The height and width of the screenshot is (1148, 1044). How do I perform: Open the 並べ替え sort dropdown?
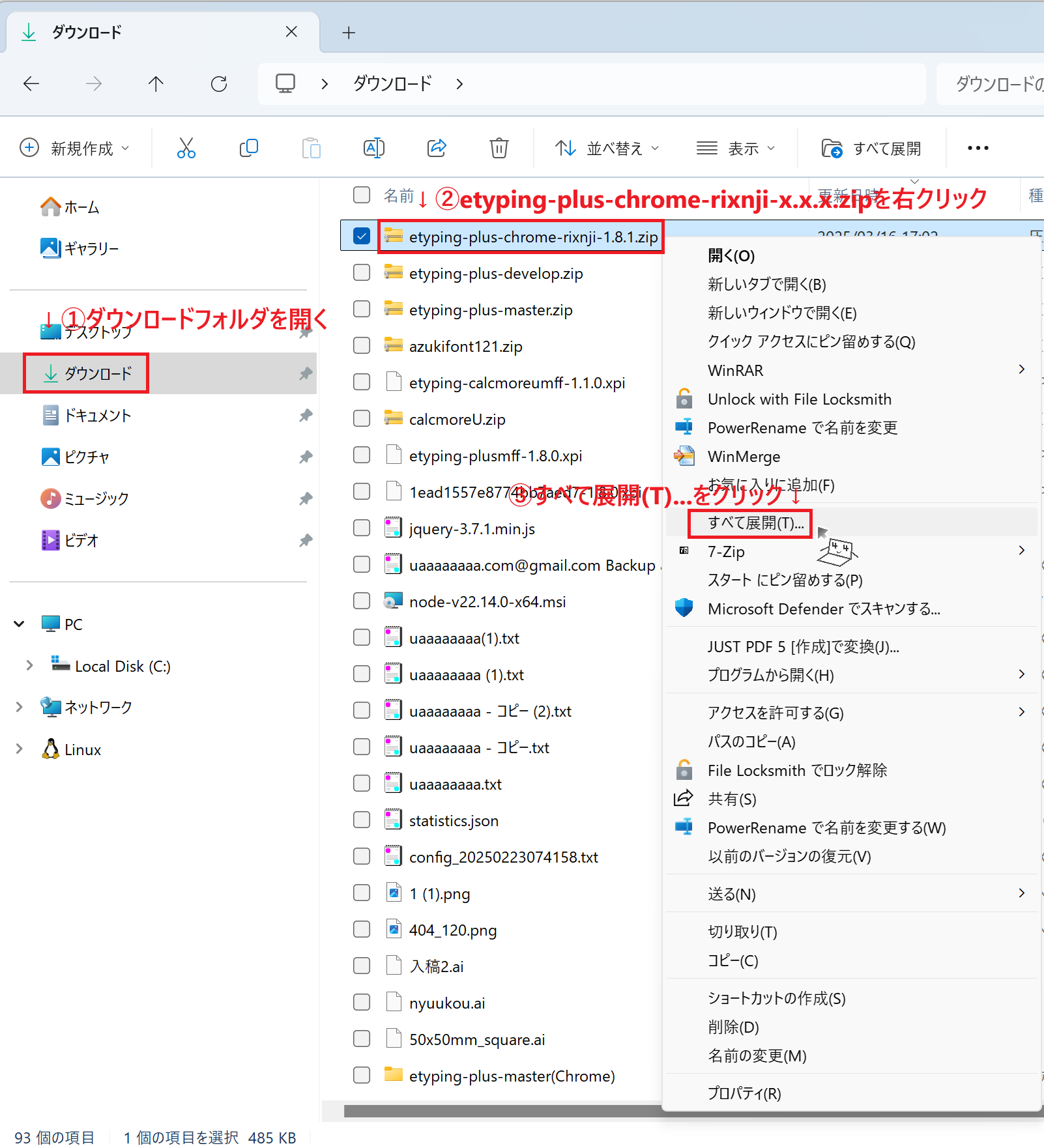click(x=607, y=148)
